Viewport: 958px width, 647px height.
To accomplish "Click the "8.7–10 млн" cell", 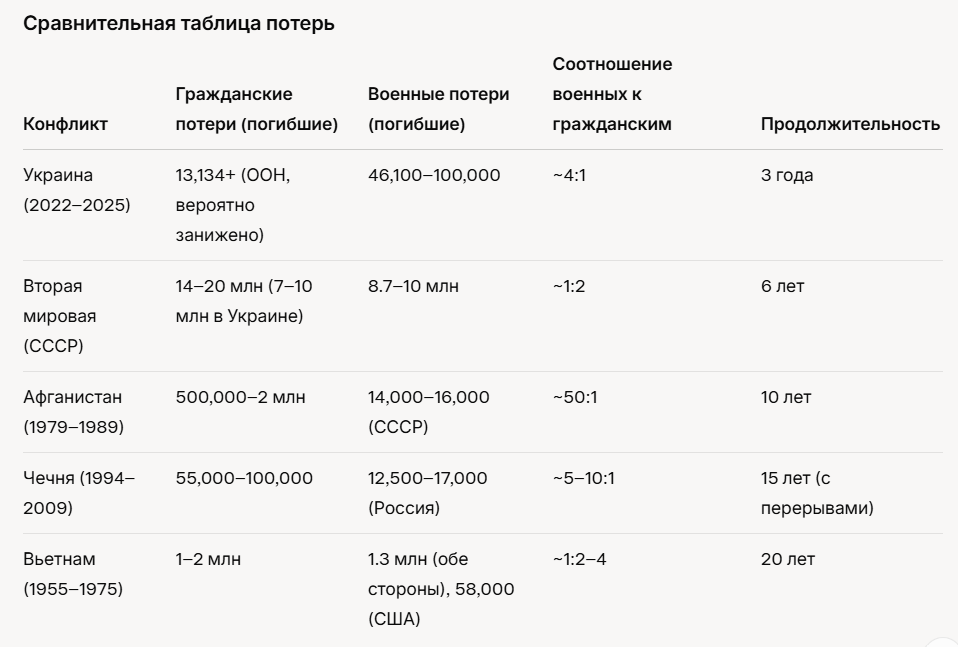I will (413, 286).
